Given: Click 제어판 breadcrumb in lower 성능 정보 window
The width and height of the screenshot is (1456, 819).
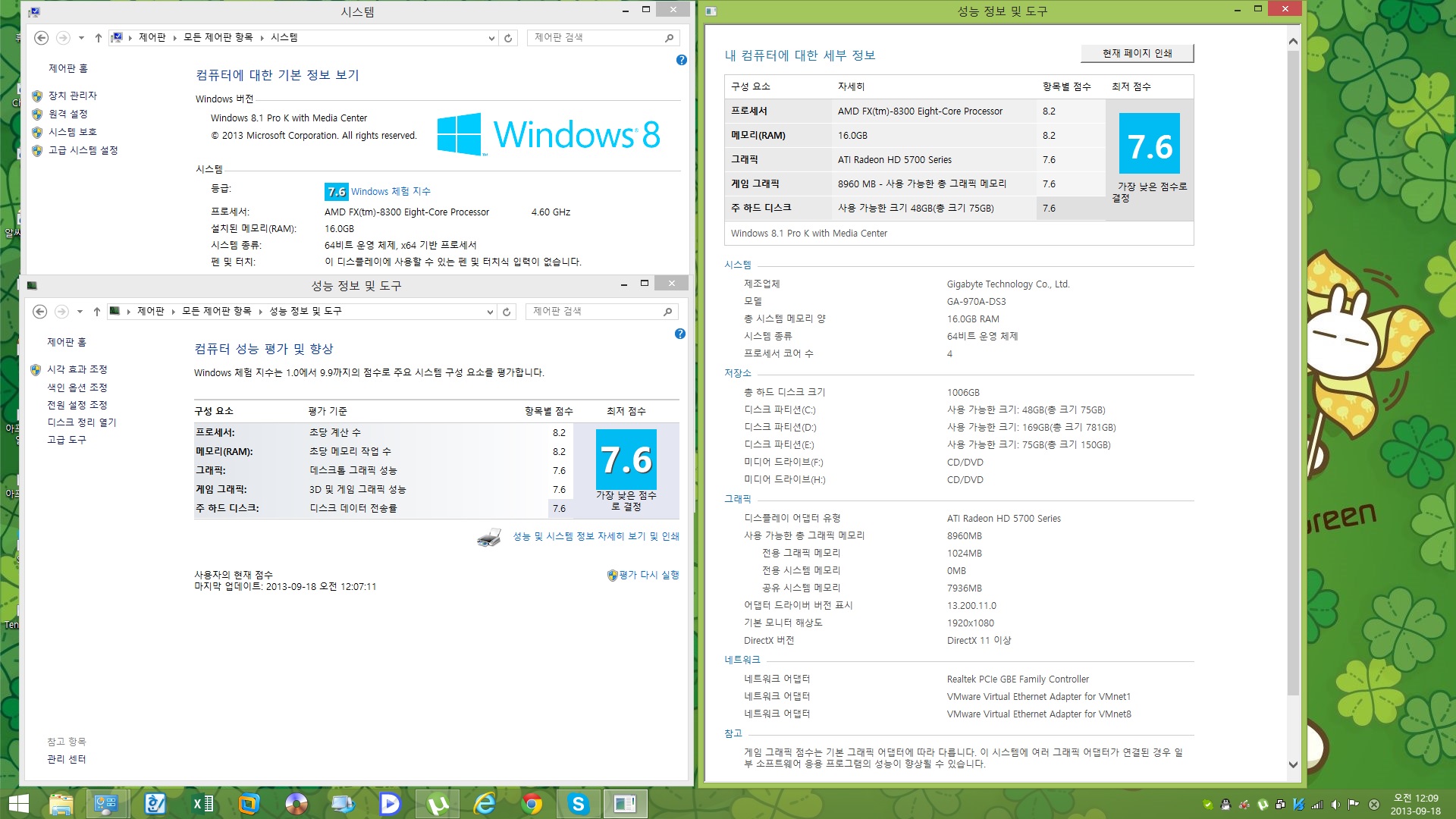Looking at the screenshot, I should click(x=151, y=311).
